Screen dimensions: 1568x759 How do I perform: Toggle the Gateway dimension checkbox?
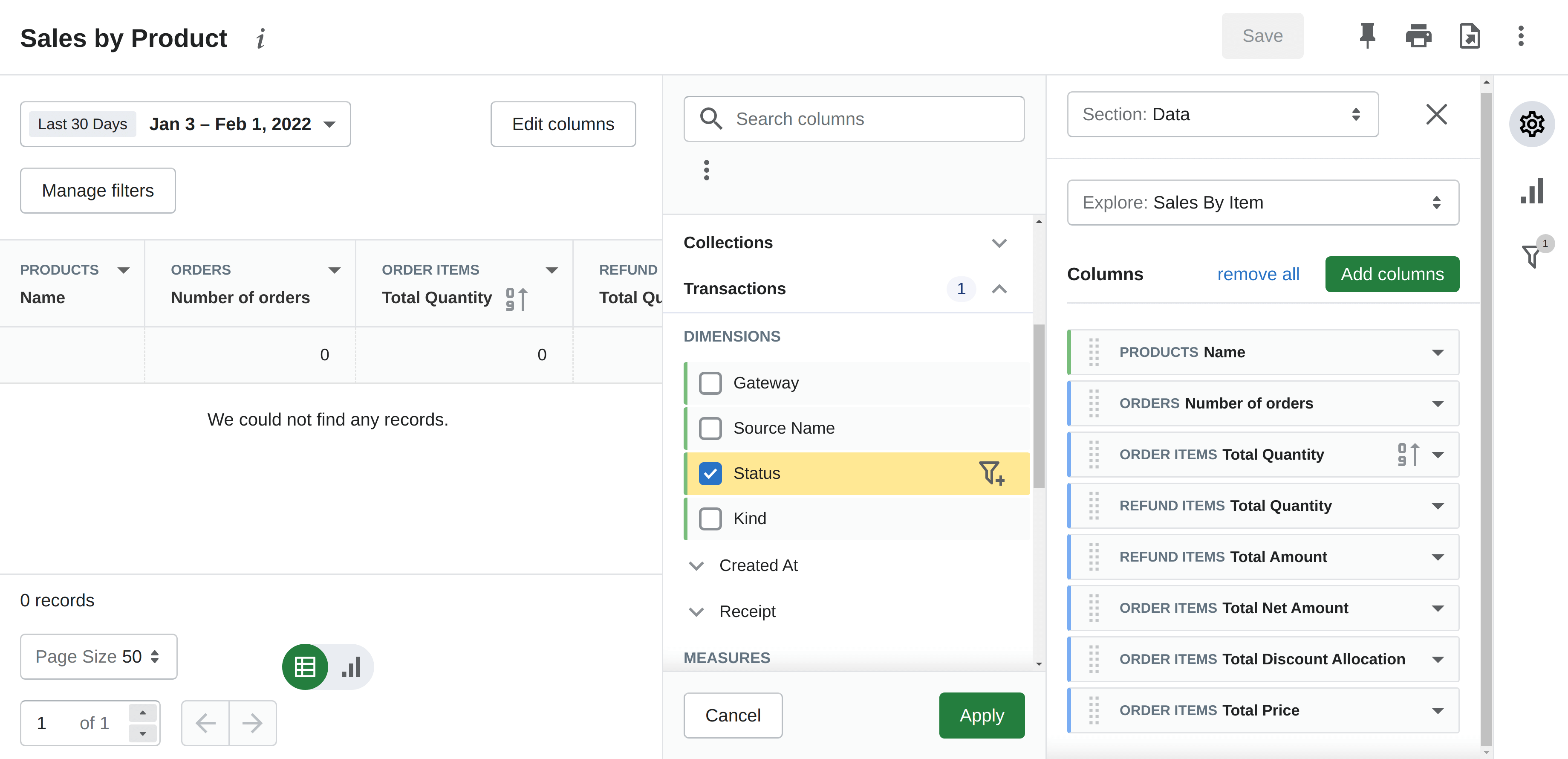pyautogui.click(x=711, y=382)
